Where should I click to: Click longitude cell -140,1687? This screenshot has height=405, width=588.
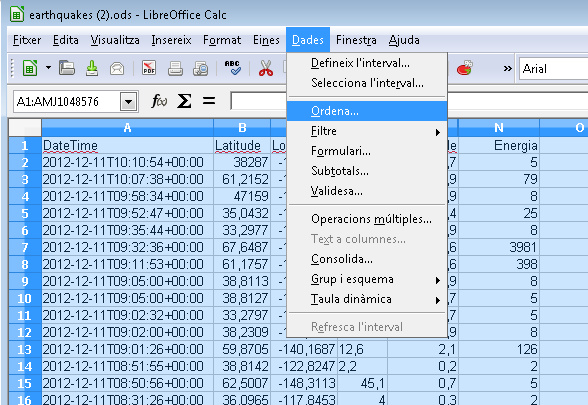click(304, 350)
